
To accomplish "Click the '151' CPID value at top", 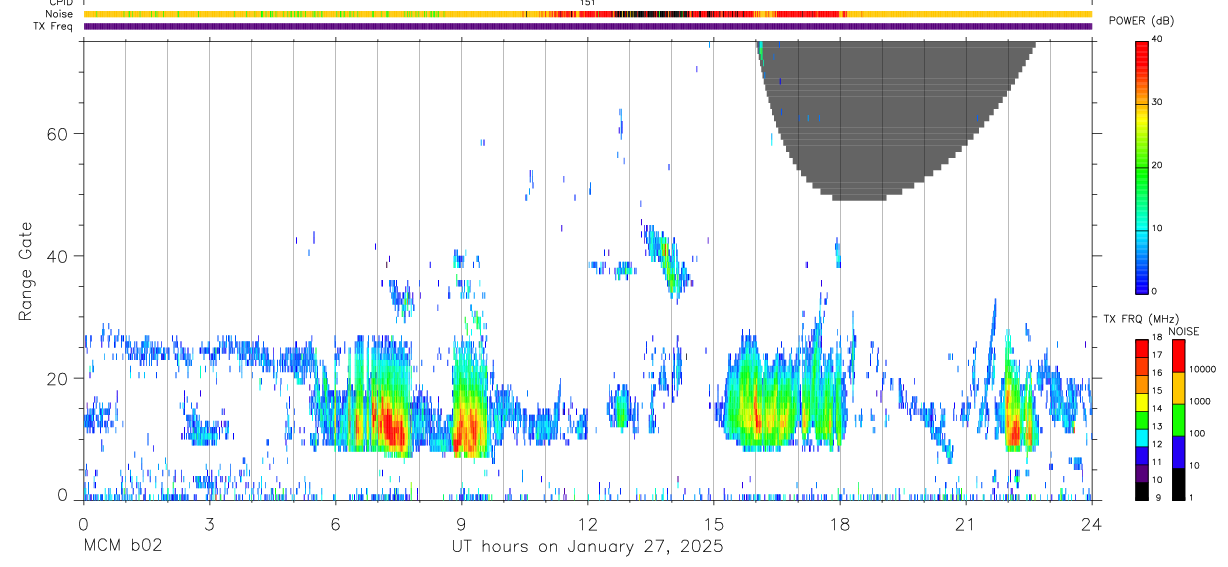I will click(588, 3).
